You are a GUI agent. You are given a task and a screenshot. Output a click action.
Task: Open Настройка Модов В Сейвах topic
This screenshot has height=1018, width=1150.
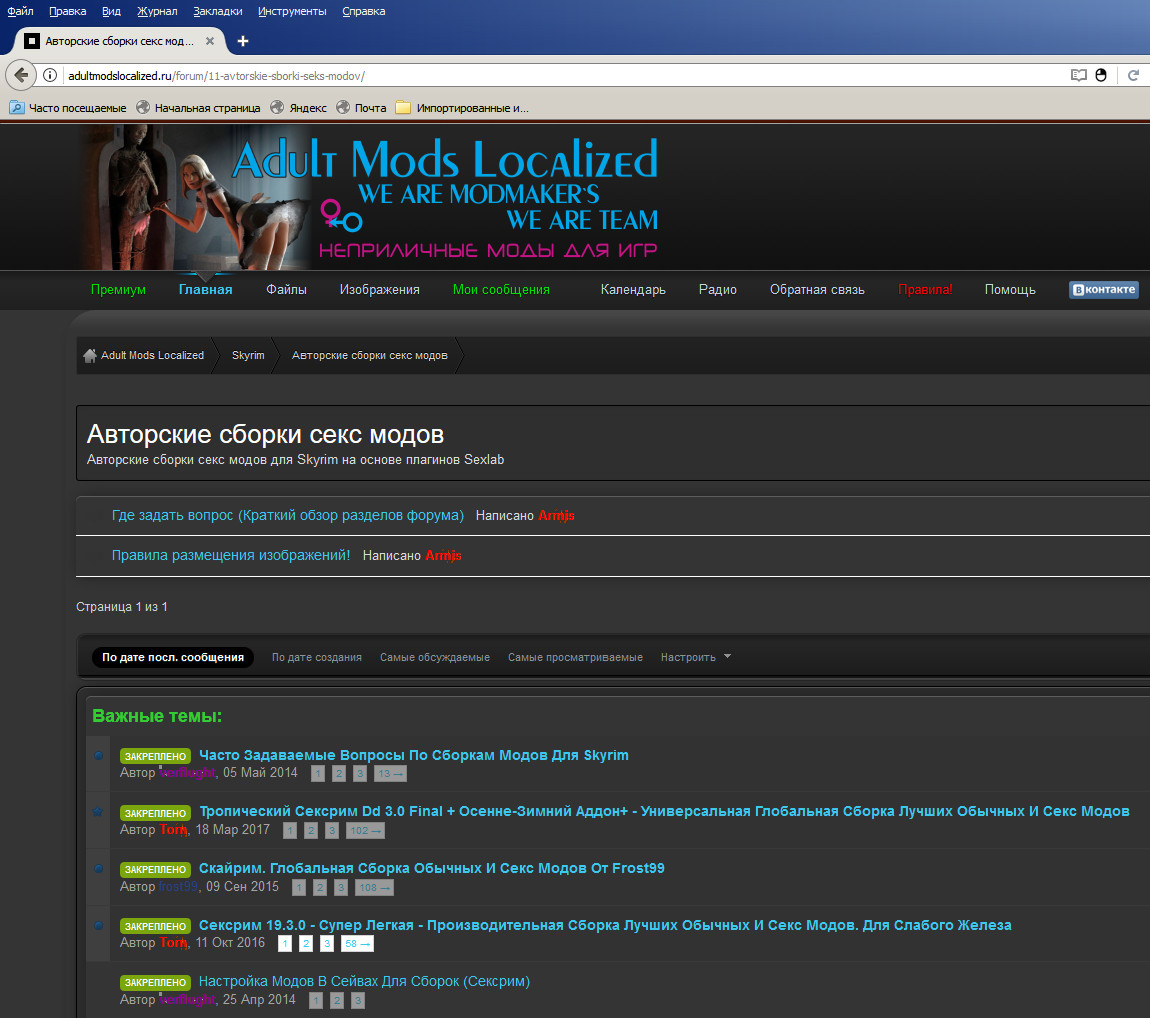point(365,981)
